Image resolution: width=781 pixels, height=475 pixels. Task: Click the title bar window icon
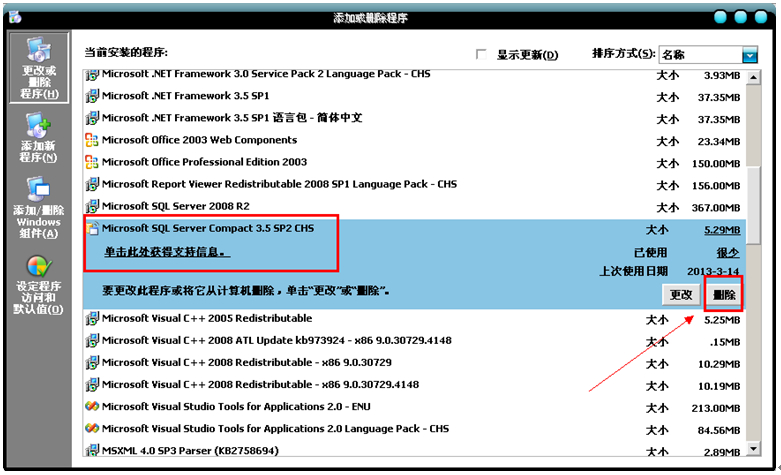[15, 17]
